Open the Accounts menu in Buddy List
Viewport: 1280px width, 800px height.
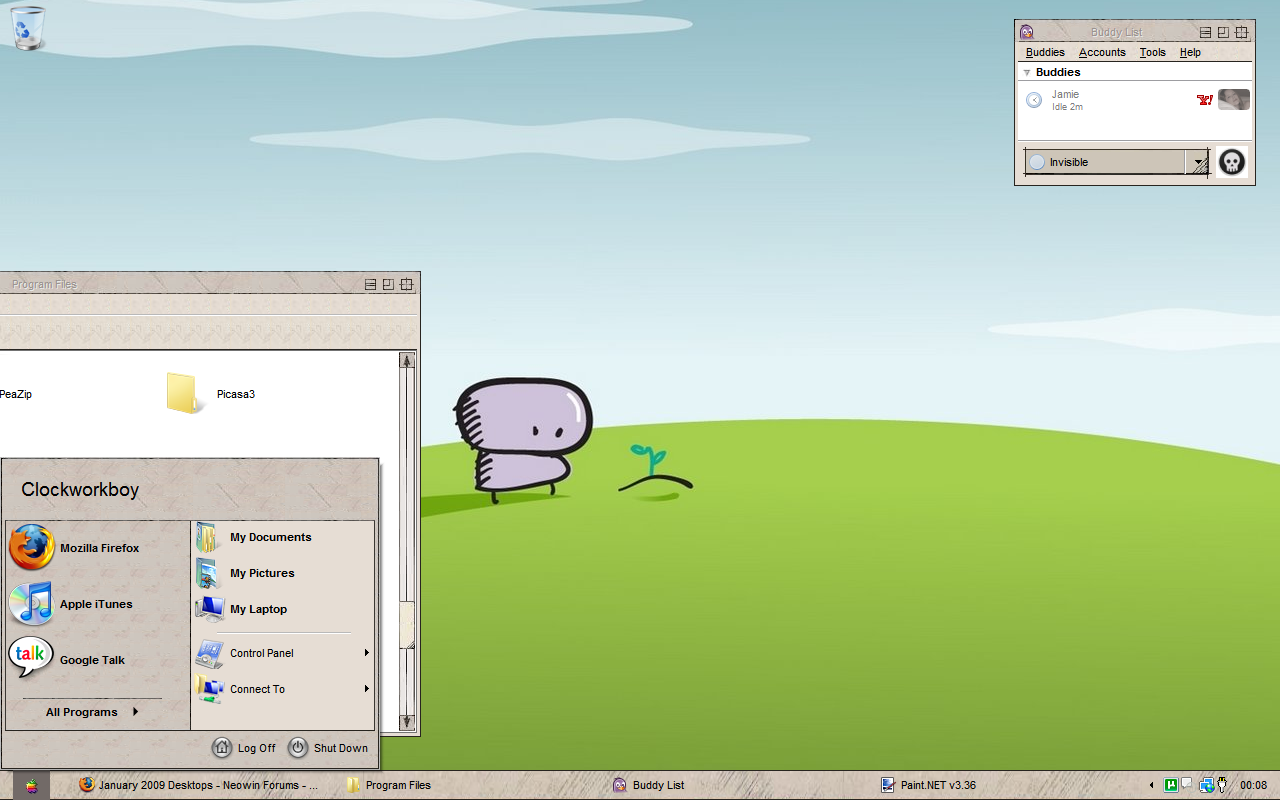point(1102,52)
